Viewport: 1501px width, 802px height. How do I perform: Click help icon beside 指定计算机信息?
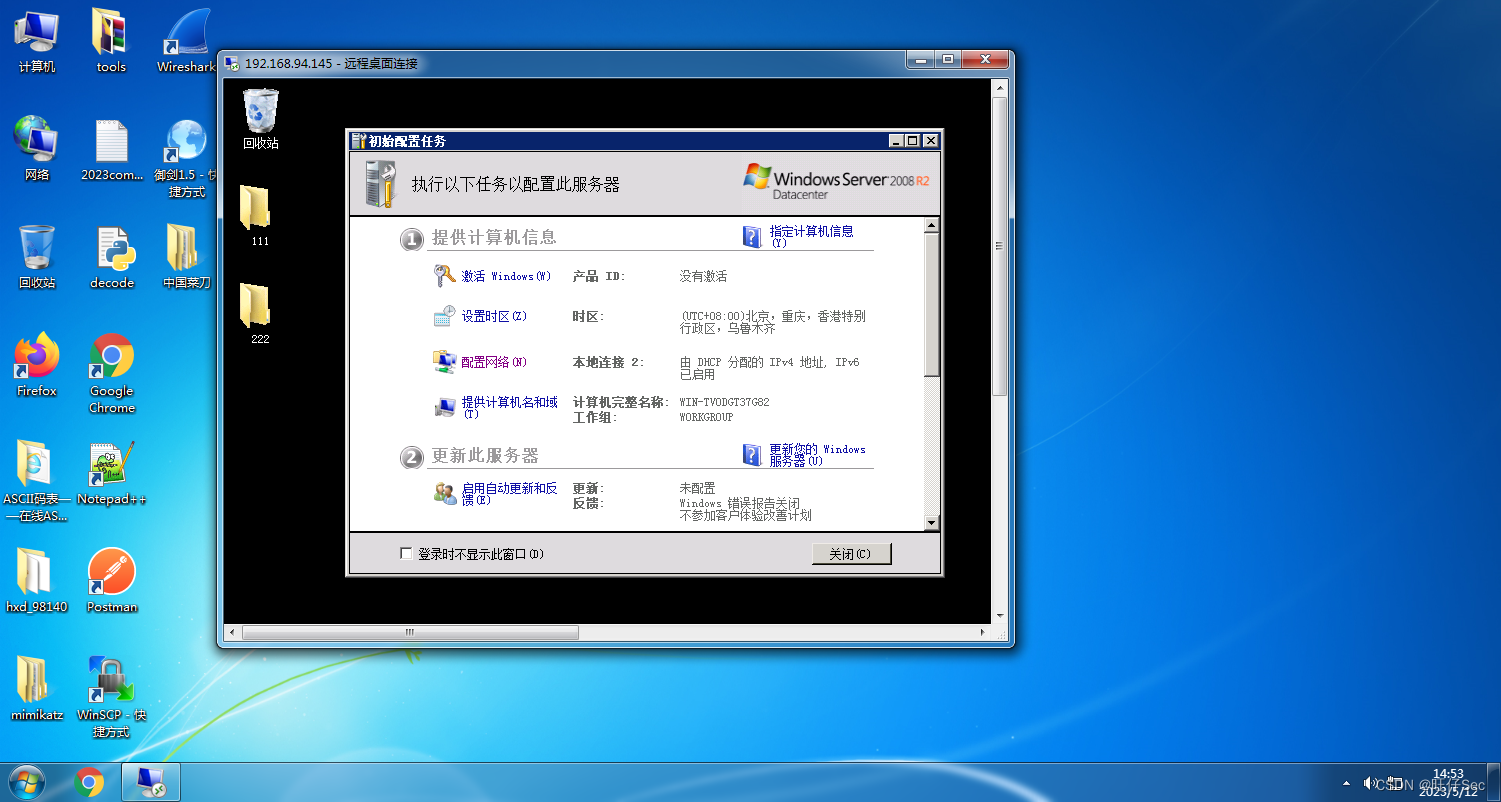[752, 236]
